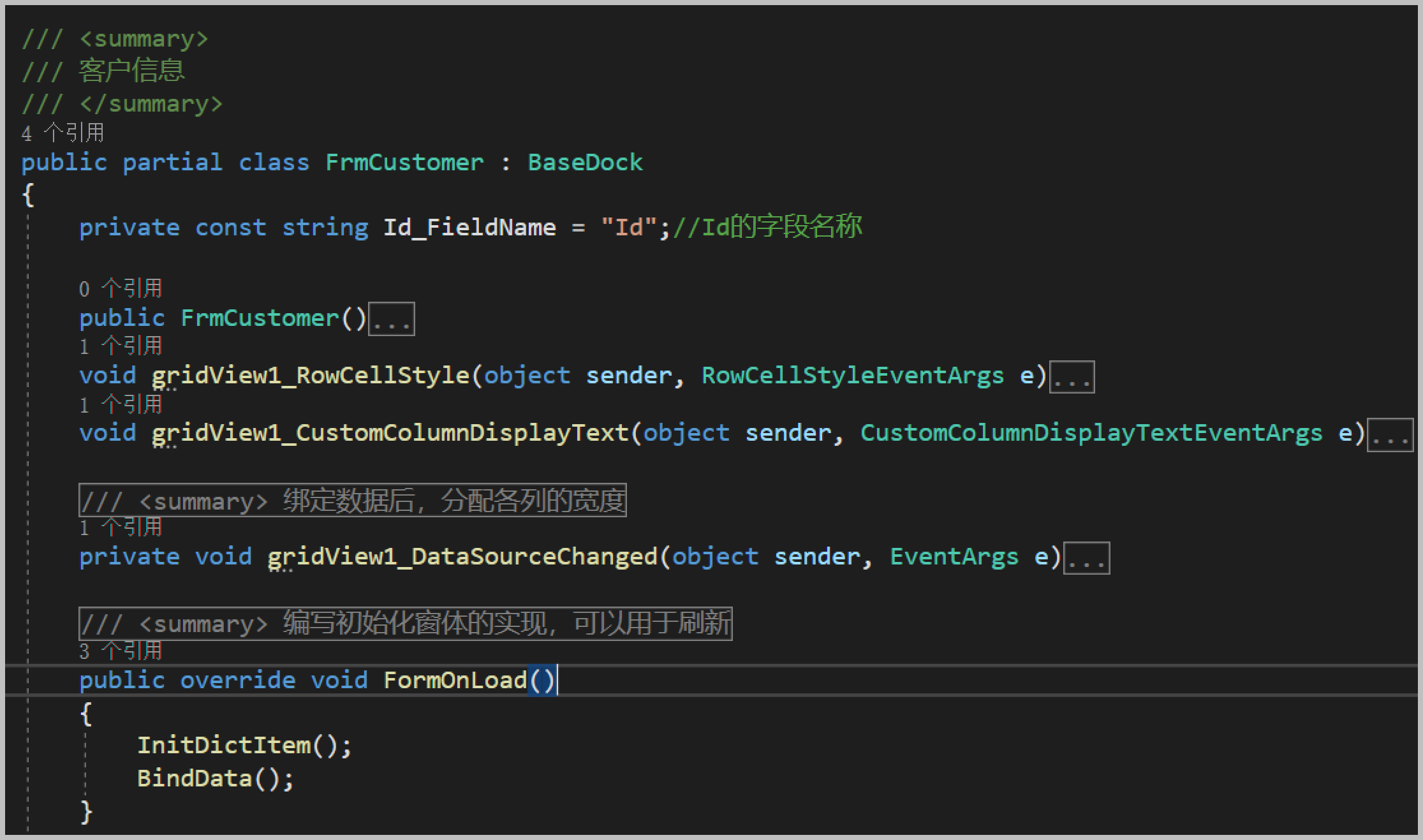Expand the collapsed column width summary comment
The width and height of the screenshot is (1423, 840).
(x=352, y=501)
